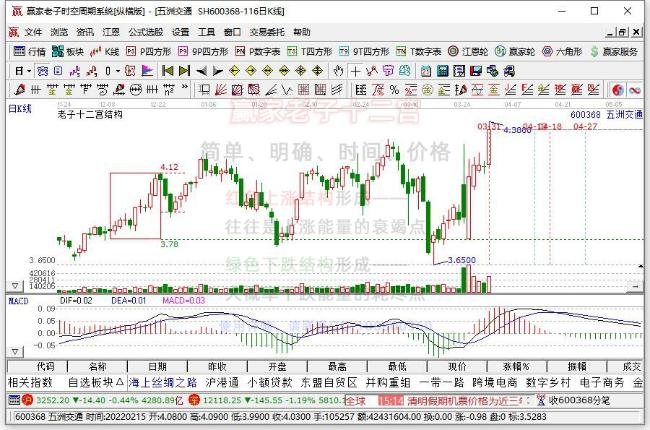Open the 9T四方形 tool
Viewport: 650px width, 430px height.
click(364, 51)
